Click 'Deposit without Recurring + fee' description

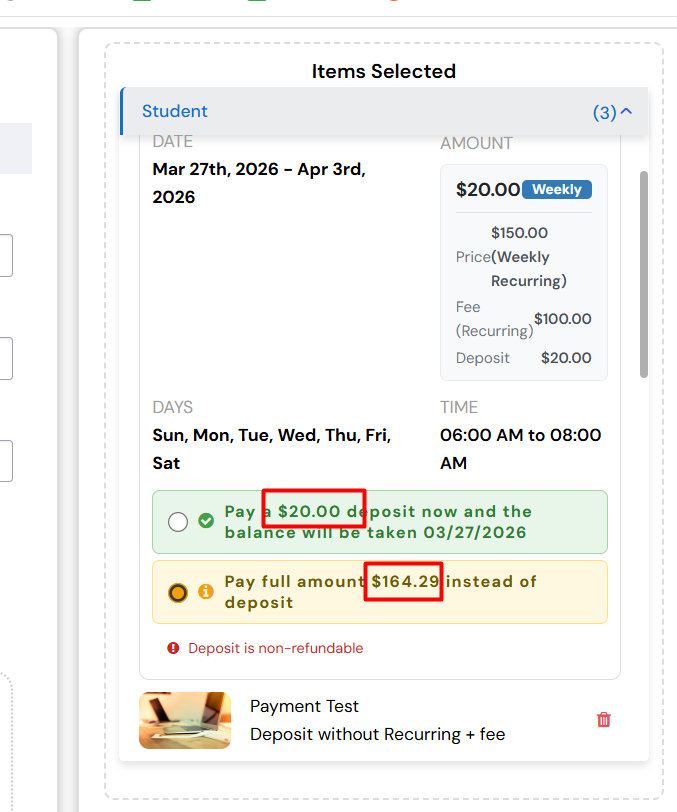377,734
